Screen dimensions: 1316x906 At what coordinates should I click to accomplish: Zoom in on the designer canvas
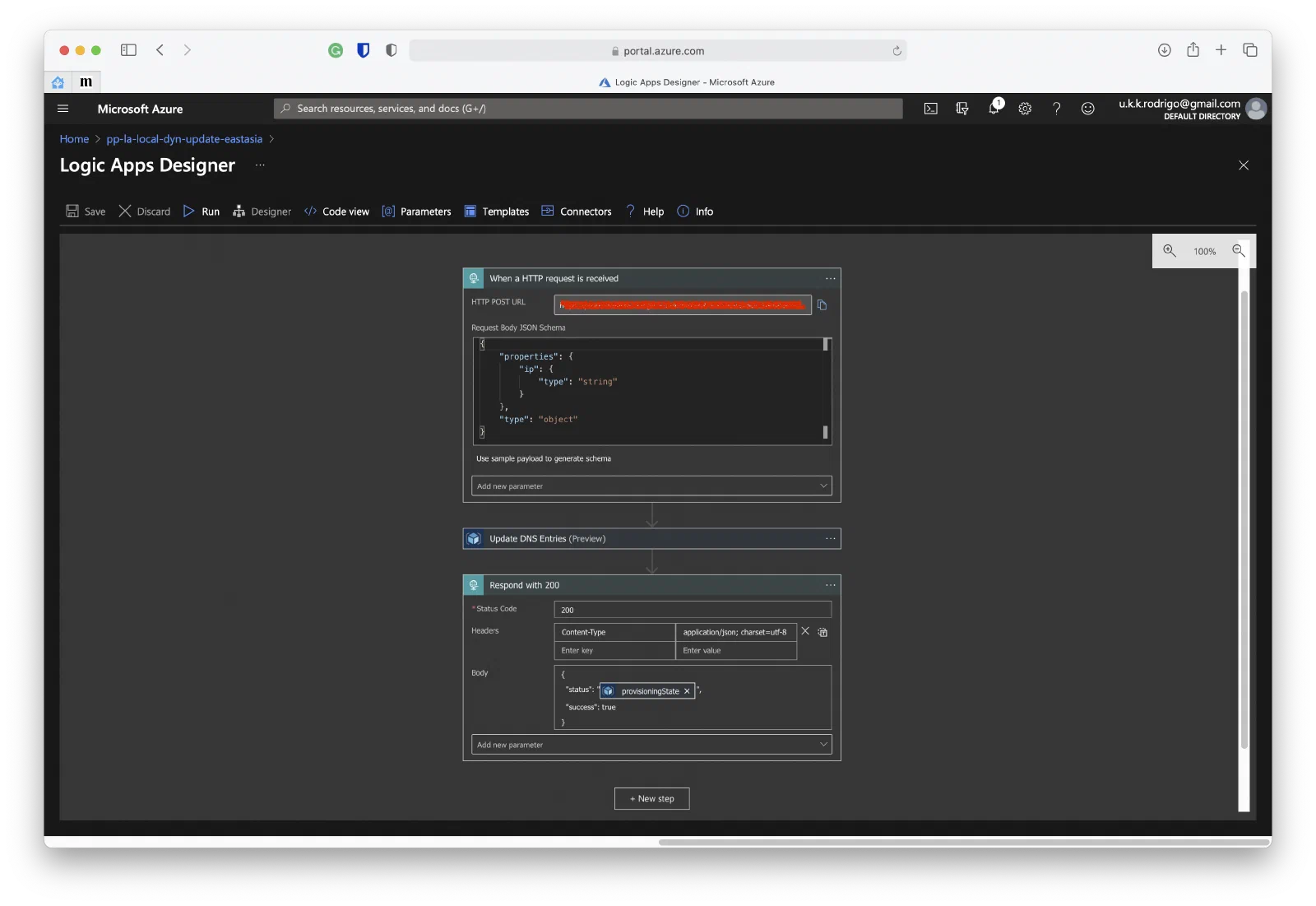pyautogui.click(x=1169, y=251)
